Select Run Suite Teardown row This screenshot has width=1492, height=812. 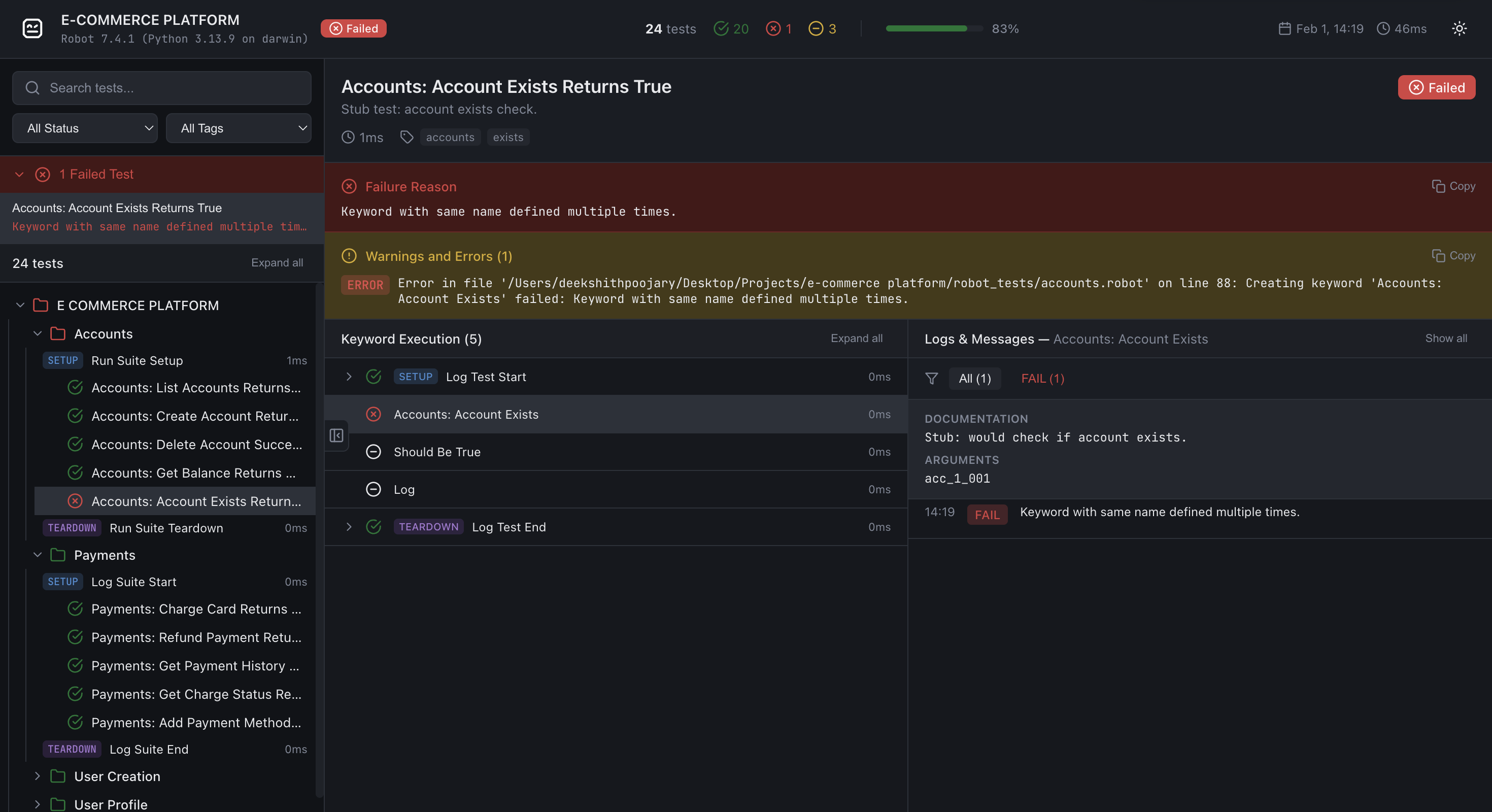click(x=175, y=528)
